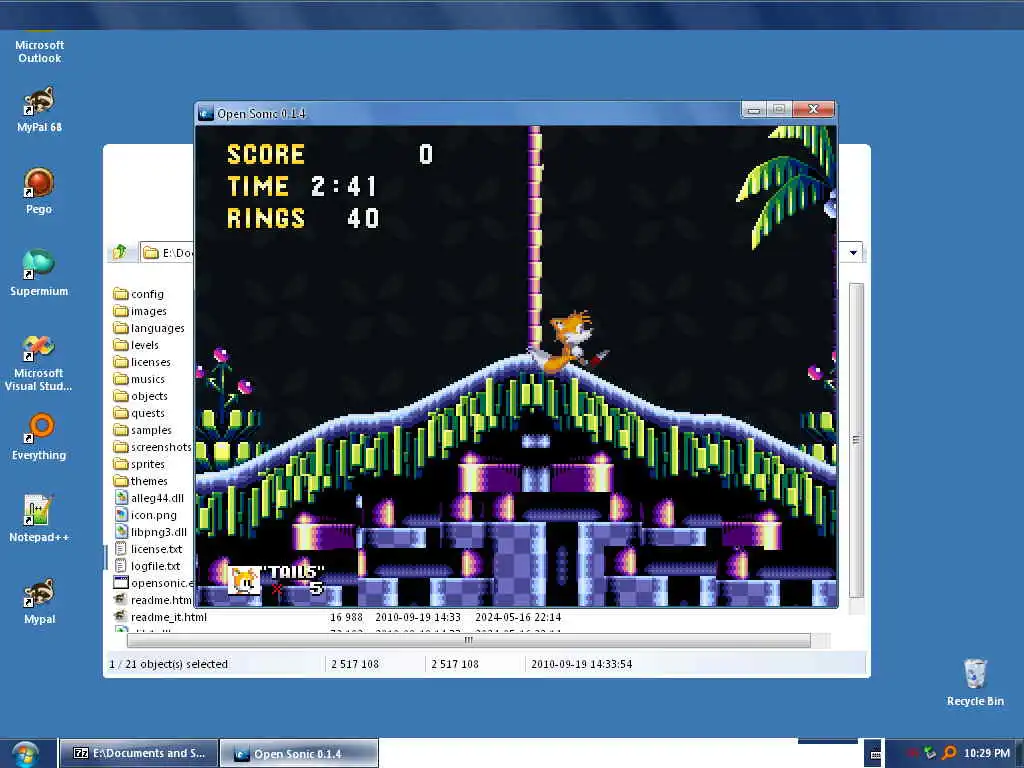Select the languages folder
Viewport: 1024px width, 768px height.
click(149, 328)
